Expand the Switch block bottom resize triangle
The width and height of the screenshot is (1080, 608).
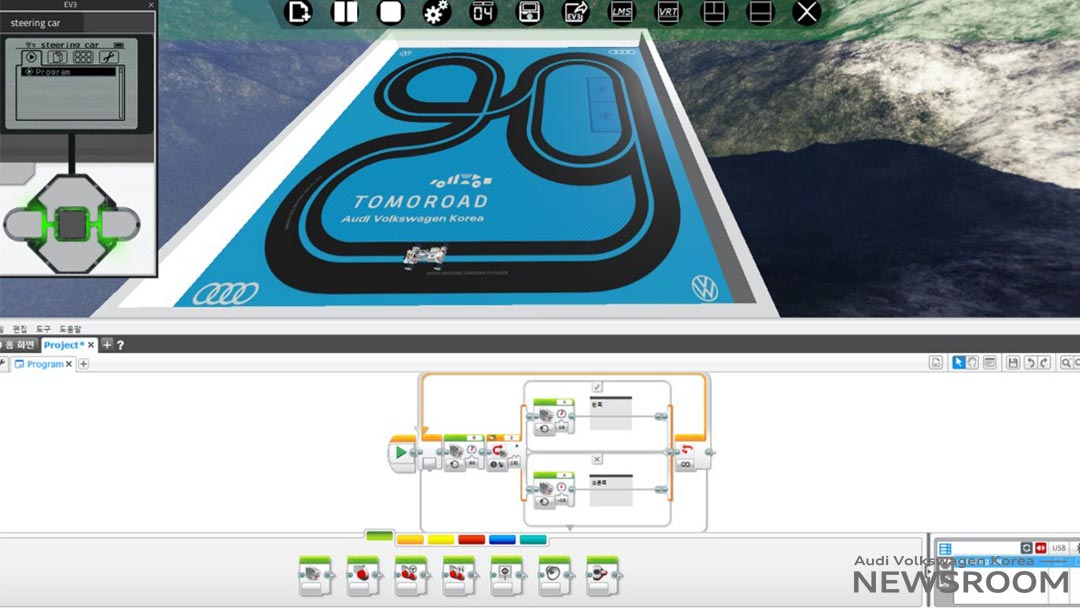570,528
